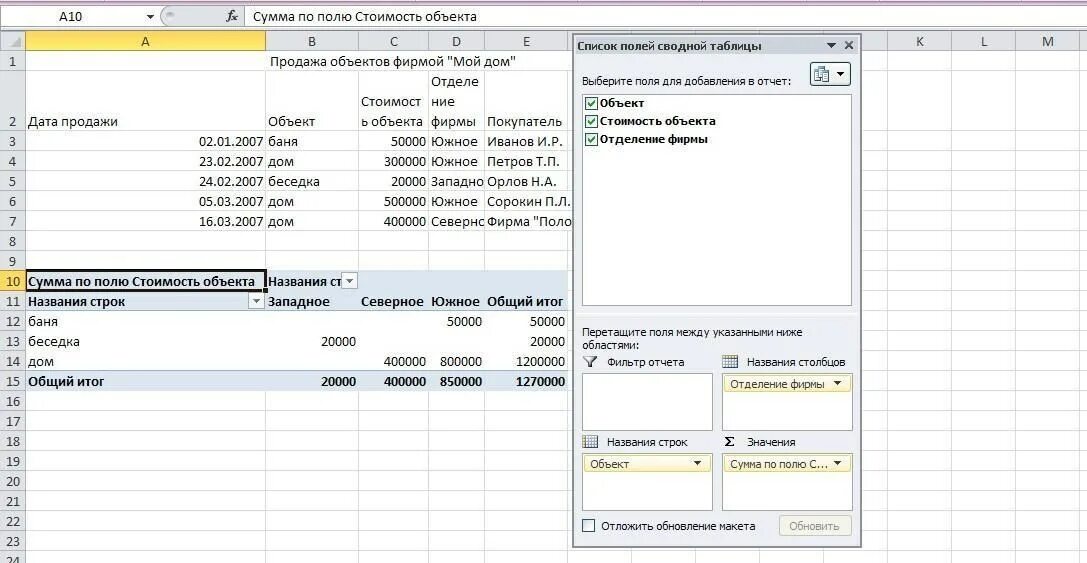Open the Name Box dropdown arrow

[x=150, y=16]
